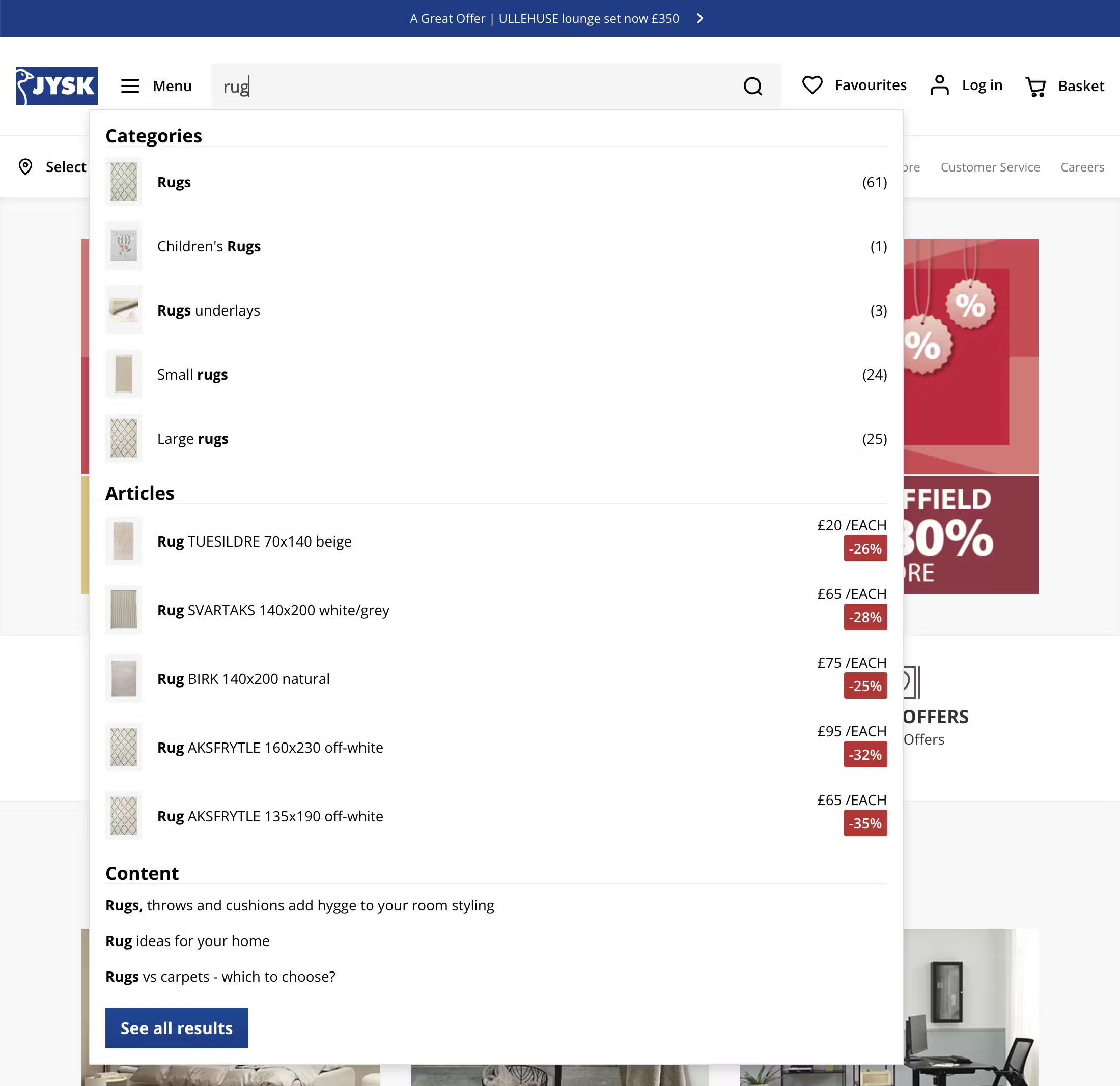Image resolution: width=1120 pixels, height=1086 pixels.
Task: Select the Rugs category with 61 results
Action: [x=174, y=182]
